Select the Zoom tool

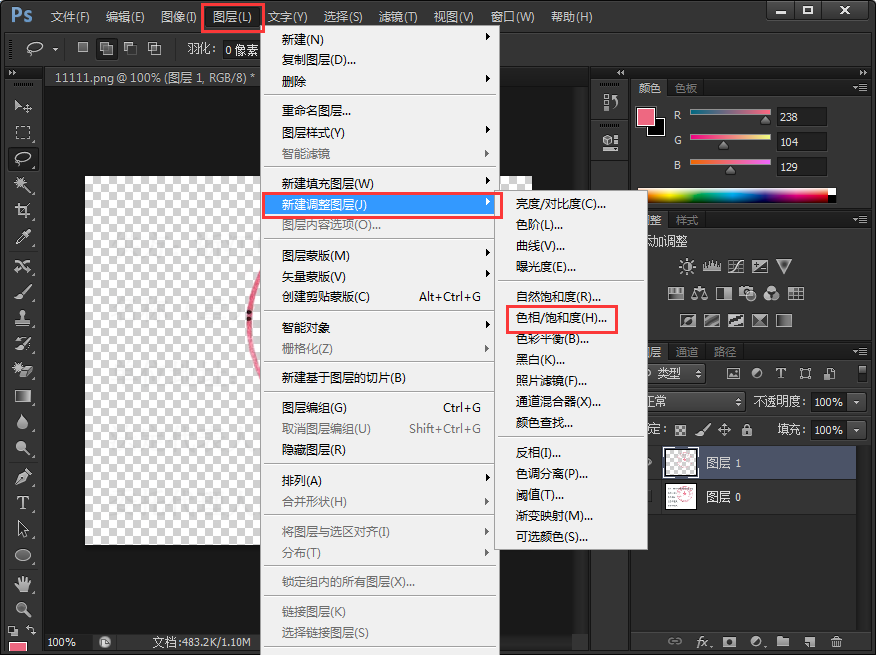click(23, 609)
